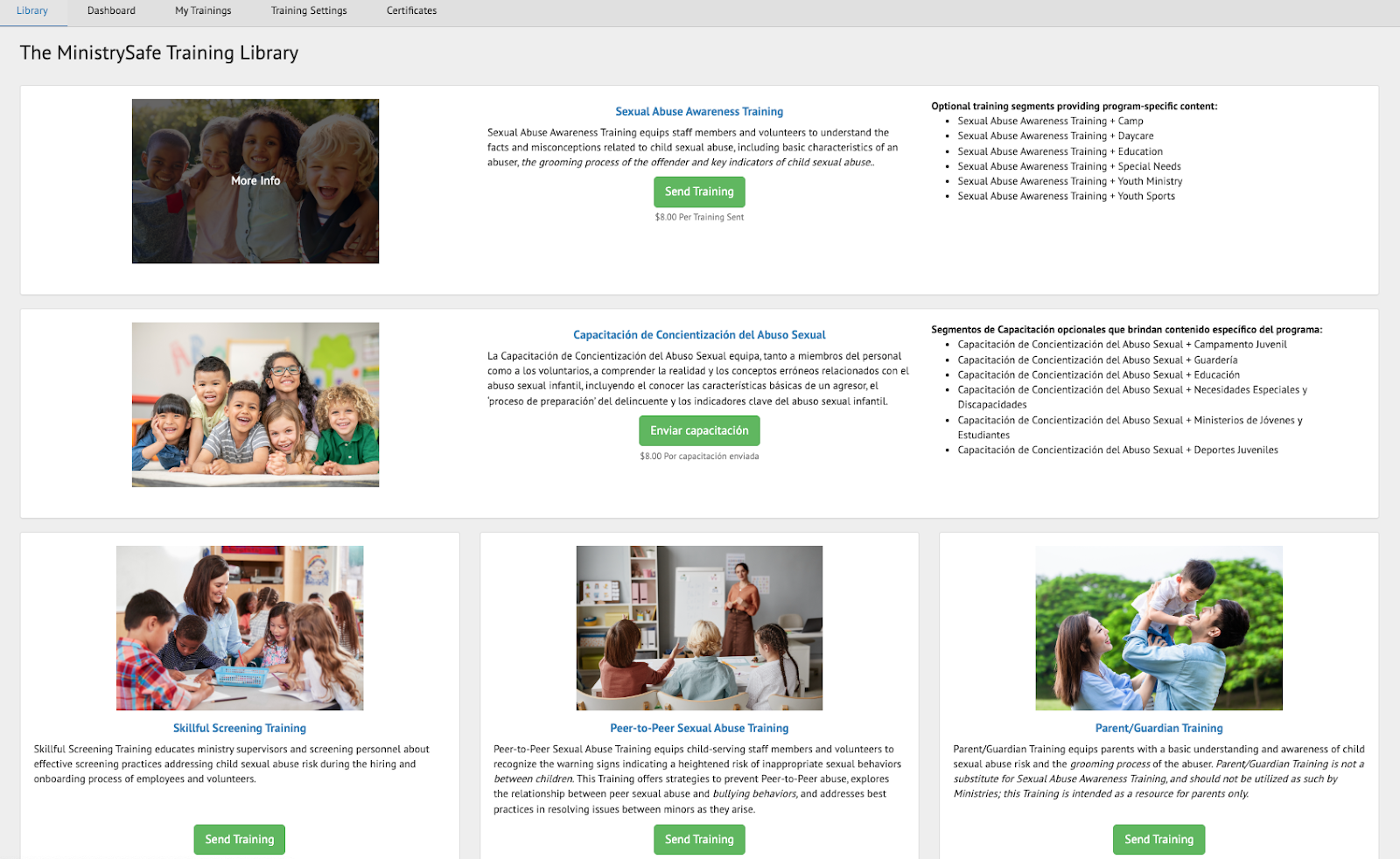Viewport: 1400px width, 859px height.
Task: Send the Sexual Abuse Awareness Training
Action: pyautogui.click(x=699, y=192)
